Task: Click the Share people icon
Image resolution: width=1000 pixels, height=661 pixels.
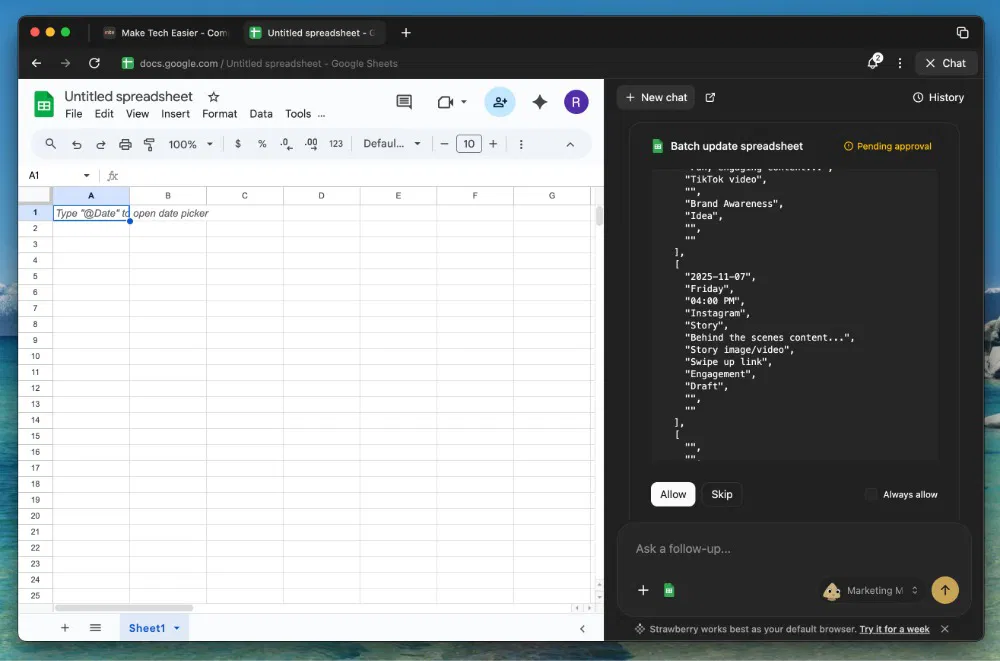Action: (x=499, y=102)
